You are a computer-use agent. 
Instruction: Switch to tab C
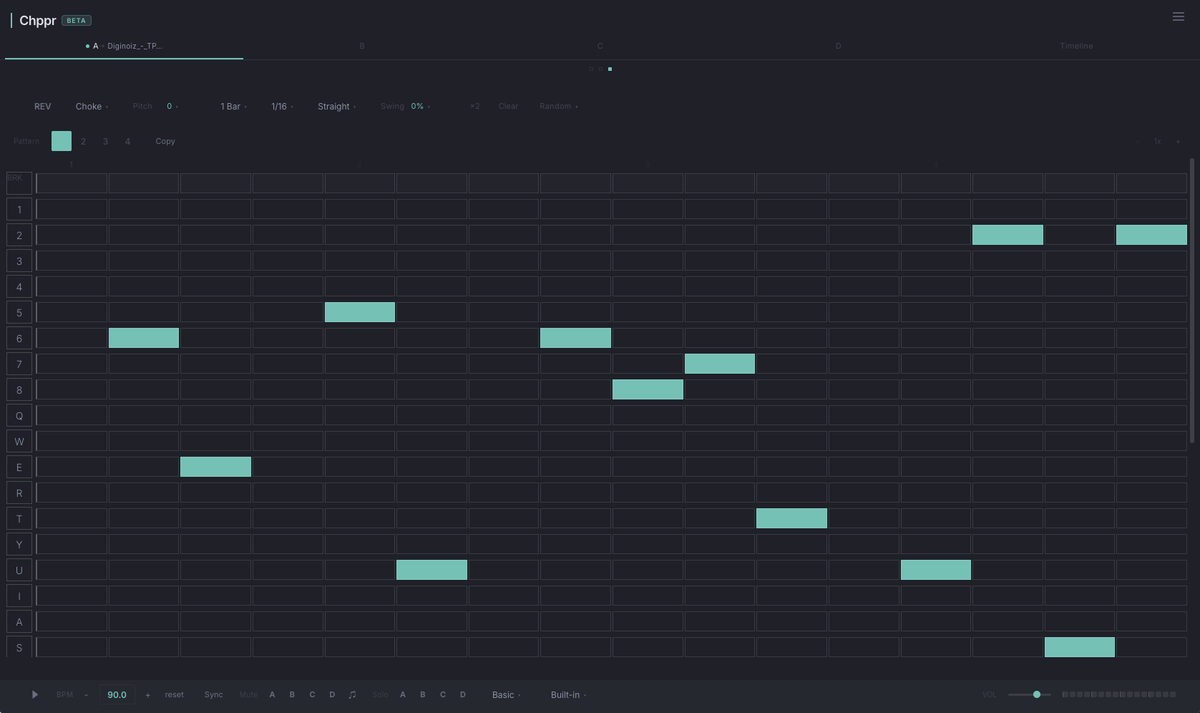coord(600,46)
